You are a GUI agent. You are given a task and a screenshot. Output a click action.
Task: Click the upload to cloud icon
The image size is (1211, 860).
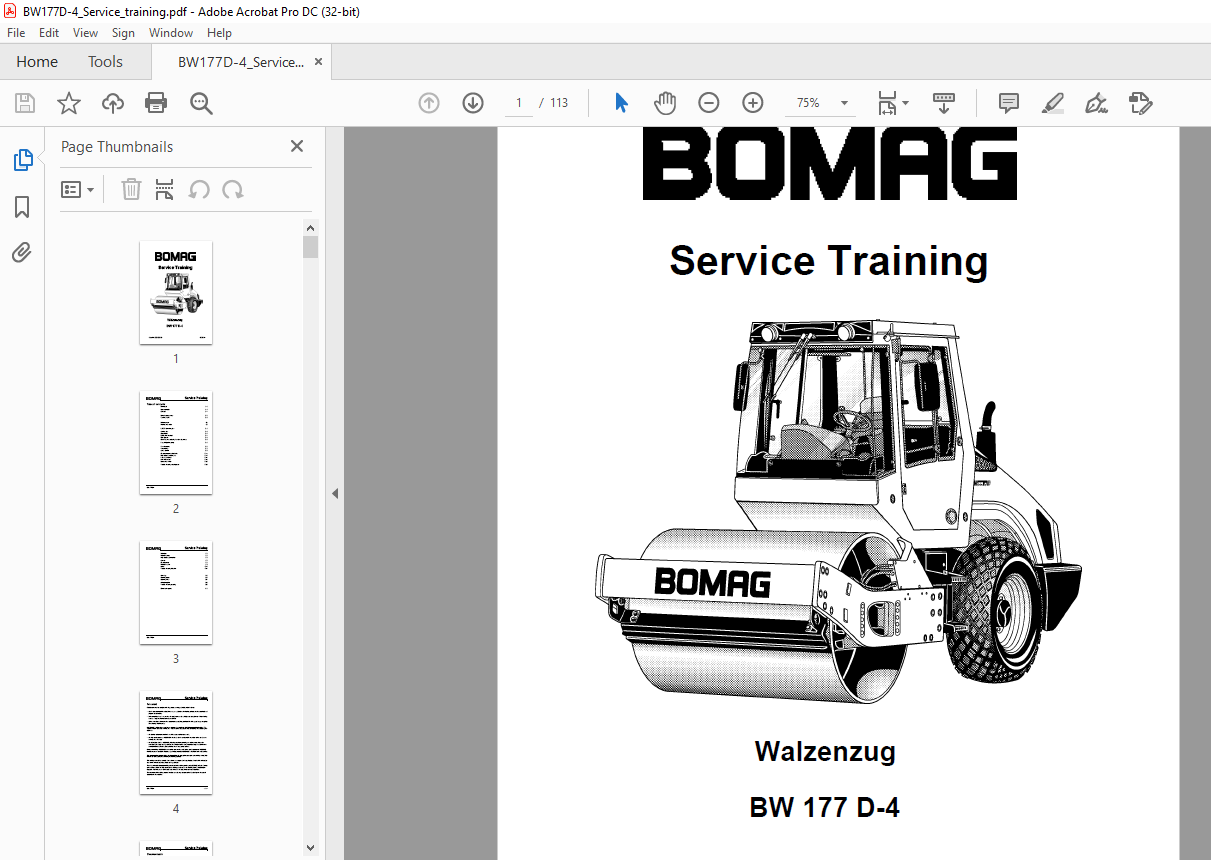coord(113,103)
